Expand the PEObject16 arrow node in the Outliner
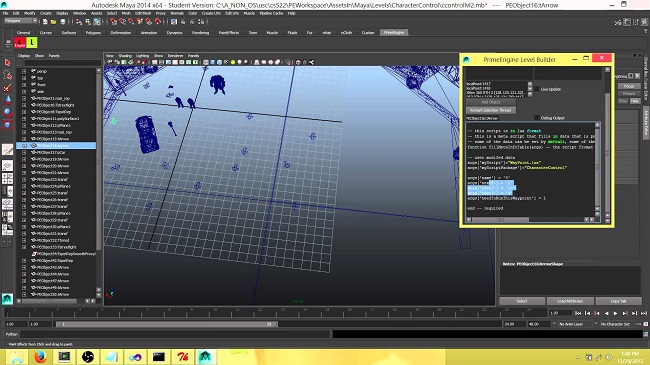 tap(24, 146)
